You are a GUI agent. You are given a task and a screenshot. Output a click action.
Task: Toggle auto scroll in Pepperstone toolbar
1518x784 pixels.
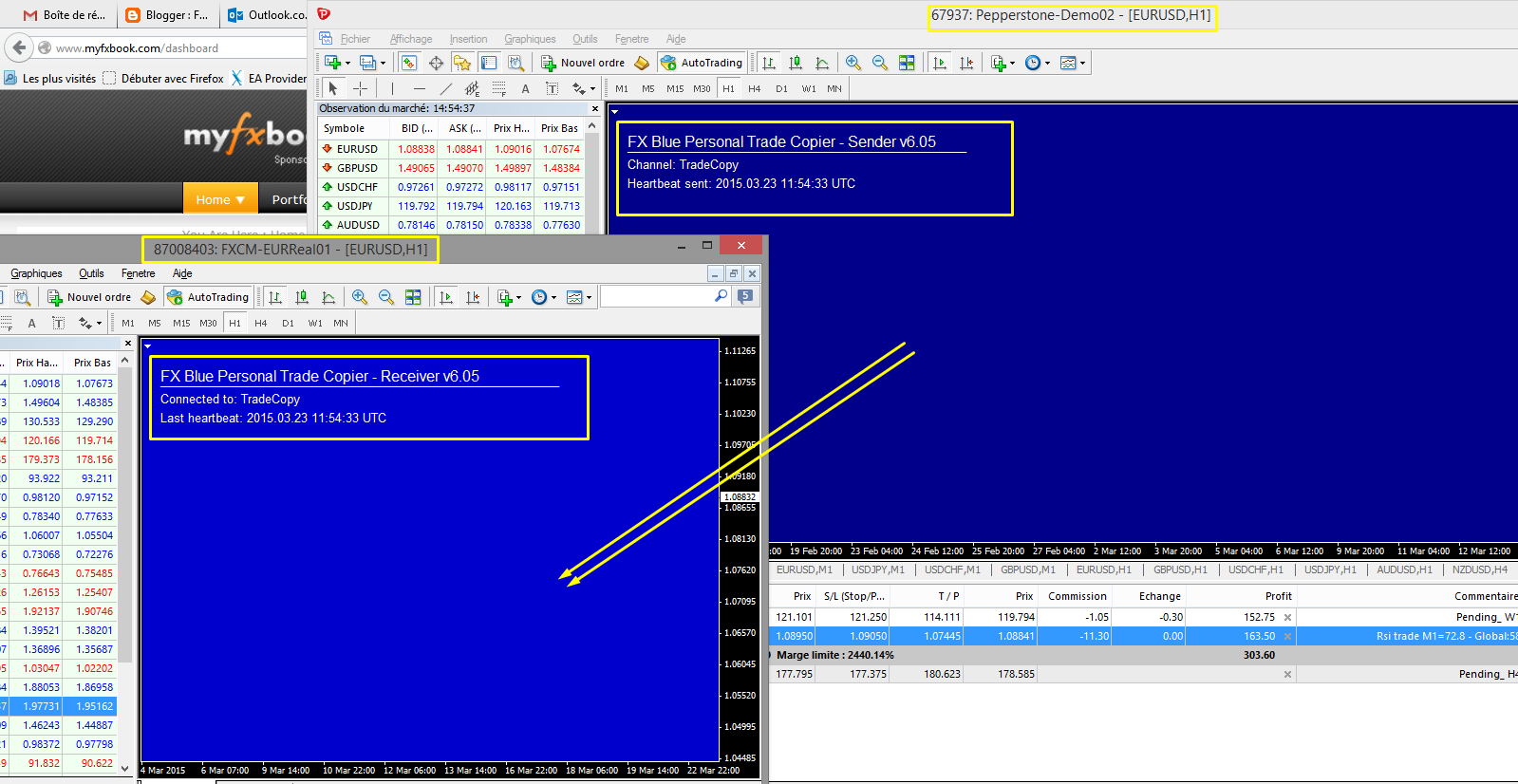coord(940,63)
